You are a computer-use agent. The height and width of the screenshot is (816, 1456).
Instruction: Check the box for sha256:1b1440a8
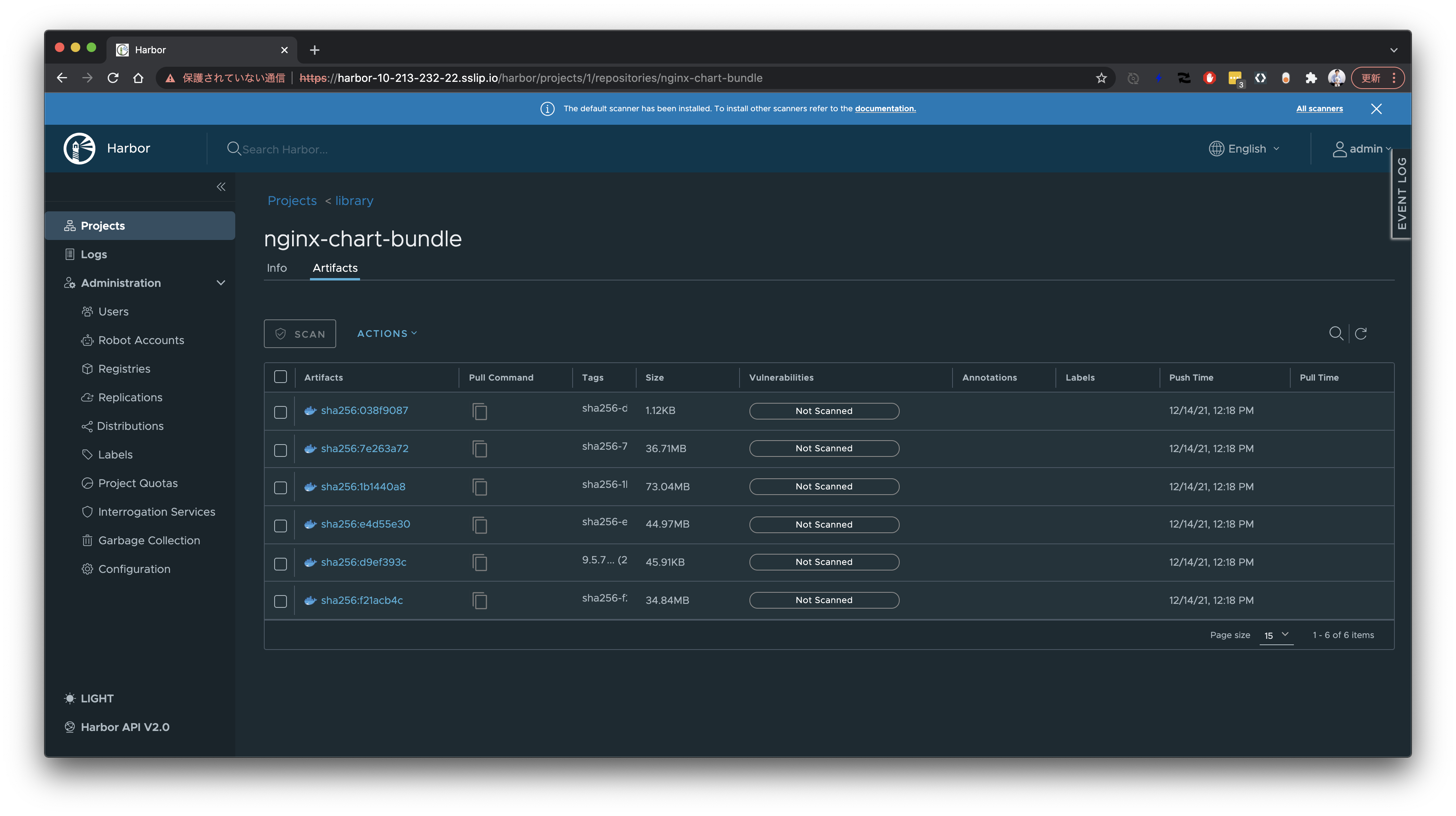click(280, 488)
